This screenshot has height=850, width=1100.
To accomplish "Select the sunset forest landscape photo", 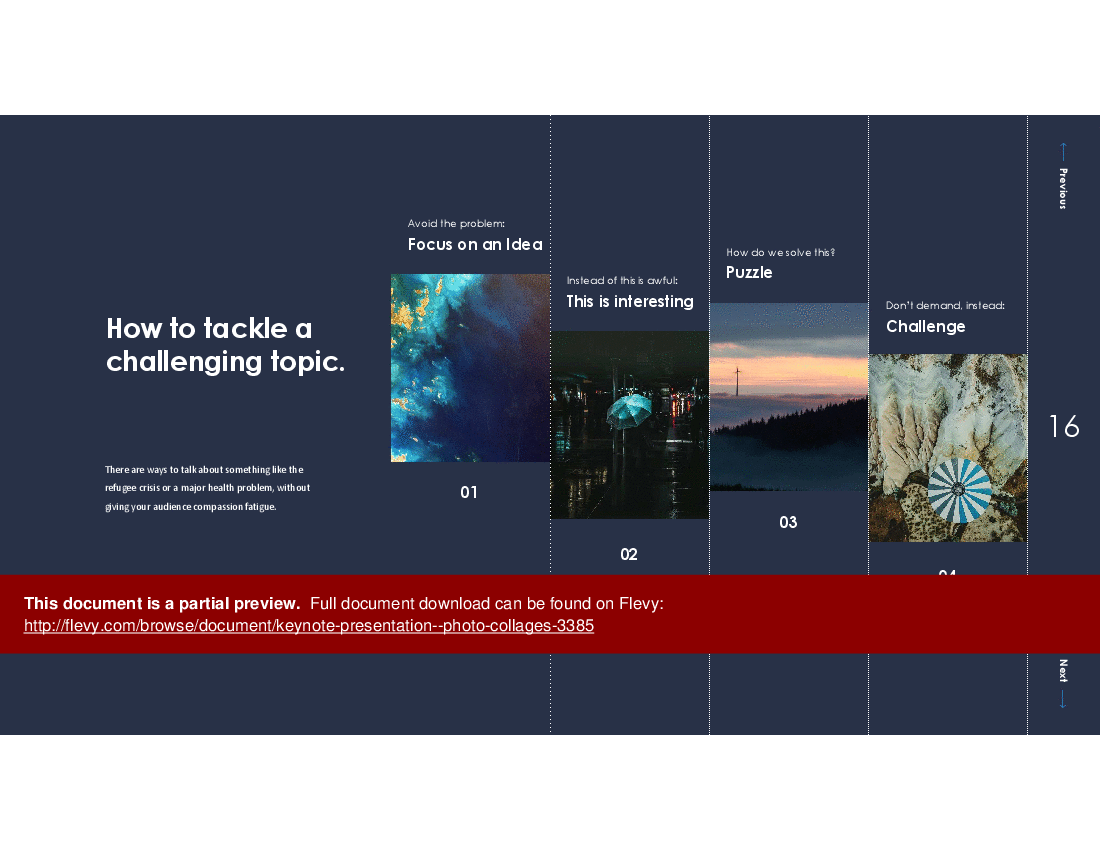I will (788, 397).
